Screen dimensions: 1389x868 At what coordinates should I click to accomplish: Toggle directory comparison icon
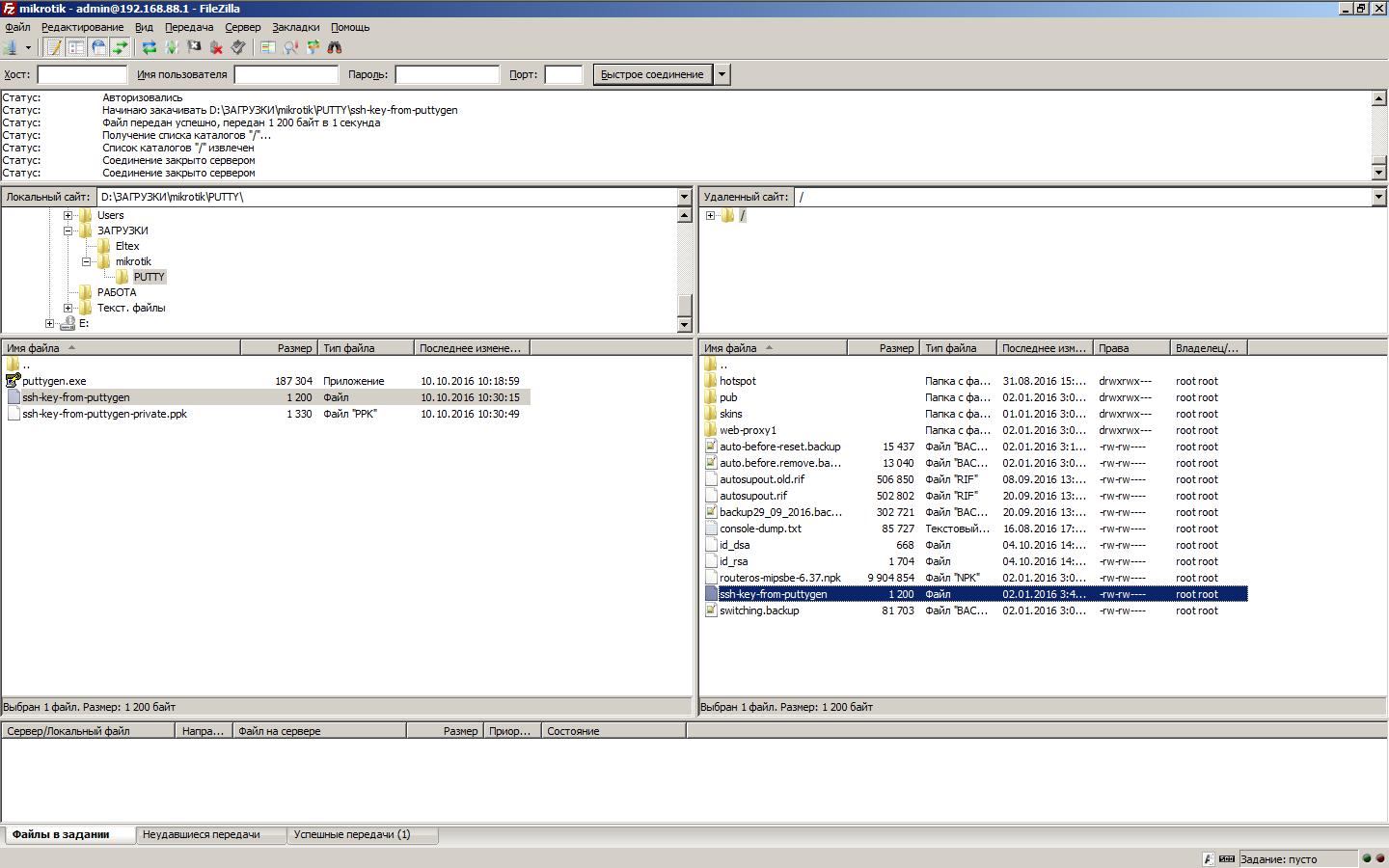[268, 47]
